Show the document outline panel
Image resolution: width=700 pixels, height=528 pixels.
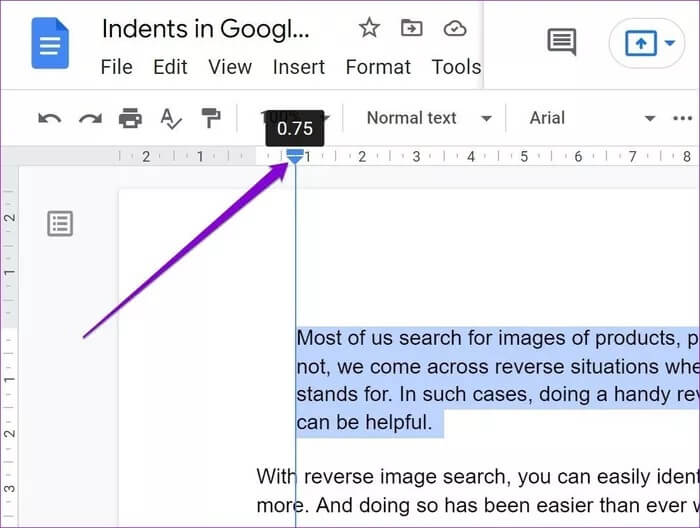(60, 224)
